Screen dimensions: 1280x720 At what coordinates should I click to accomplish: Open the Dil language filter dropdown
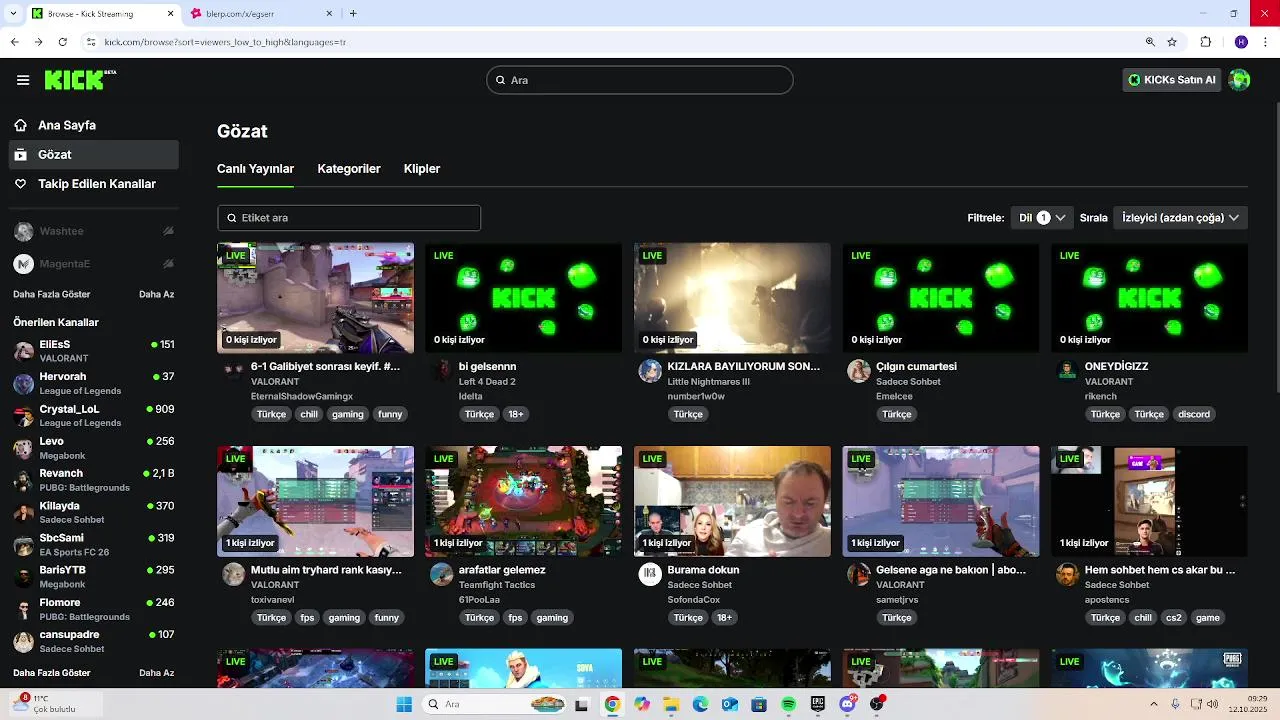point(1042,217)
